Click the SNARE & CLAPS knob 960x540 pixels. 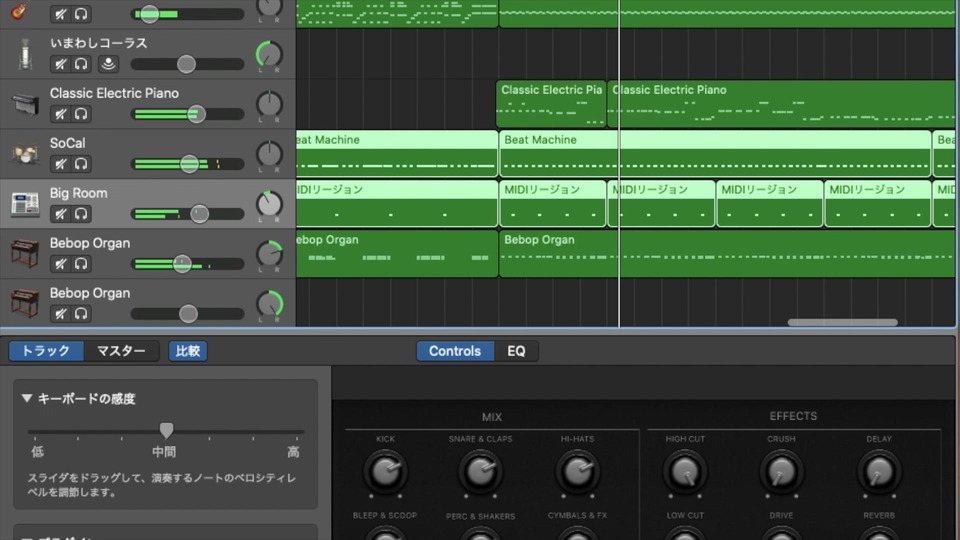[x=480, y=471]
